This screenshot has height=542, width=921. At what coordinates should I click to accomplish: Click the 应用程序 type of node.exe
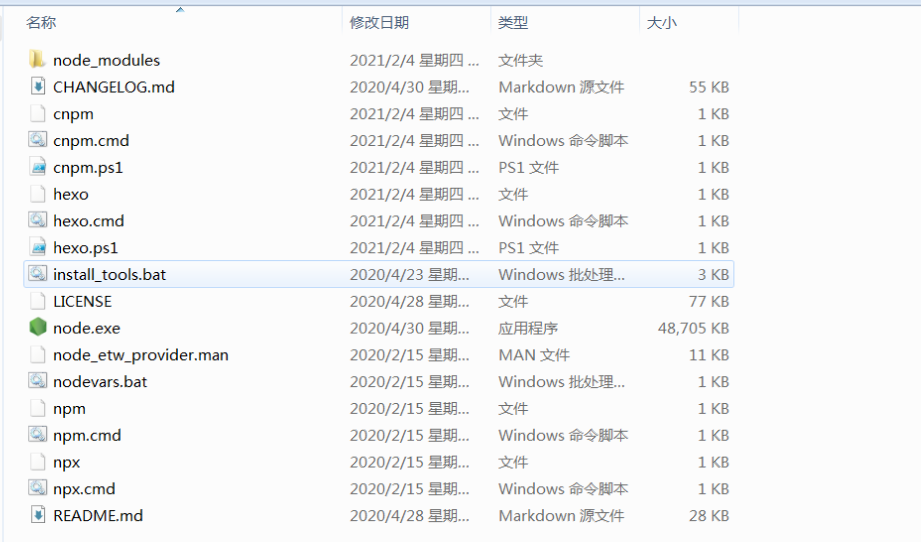point(528,328)
